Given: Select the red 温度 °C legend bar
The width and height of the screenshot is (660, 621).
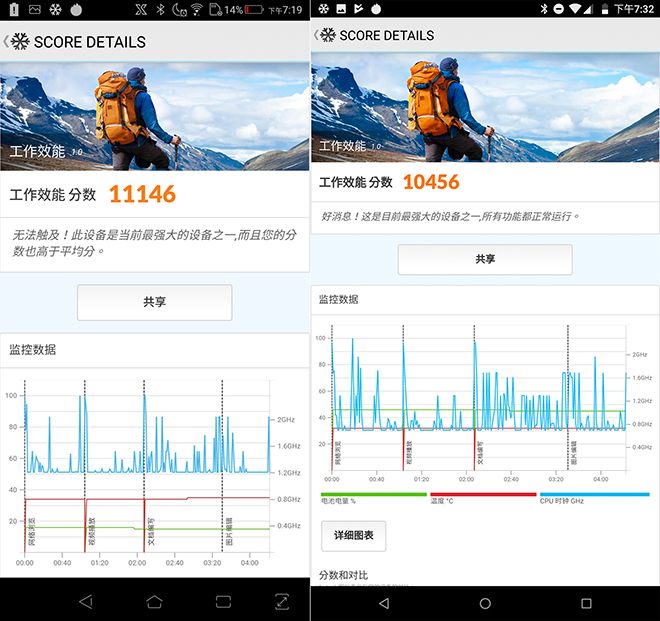Looking at the screenshot, I should coord(483,495).
